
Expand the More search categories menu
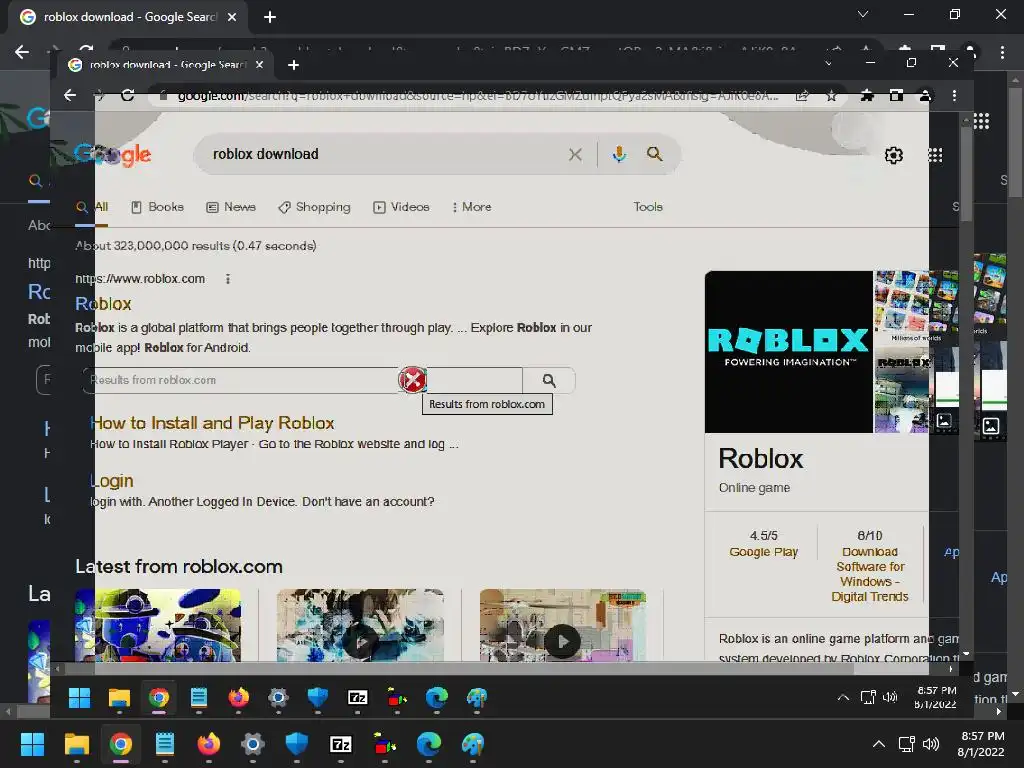coord(471,207)
